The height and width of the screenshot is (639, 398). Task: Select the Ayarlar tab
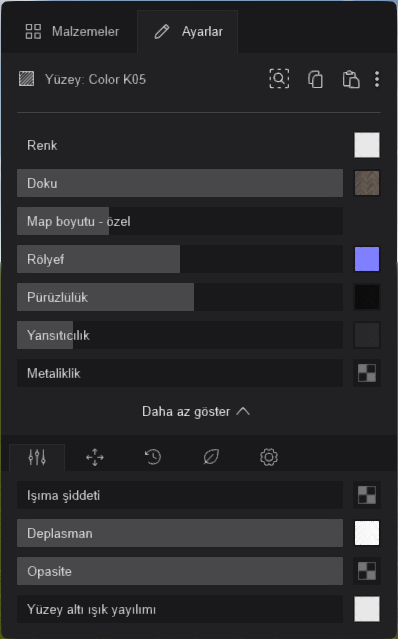coord(188,31)
